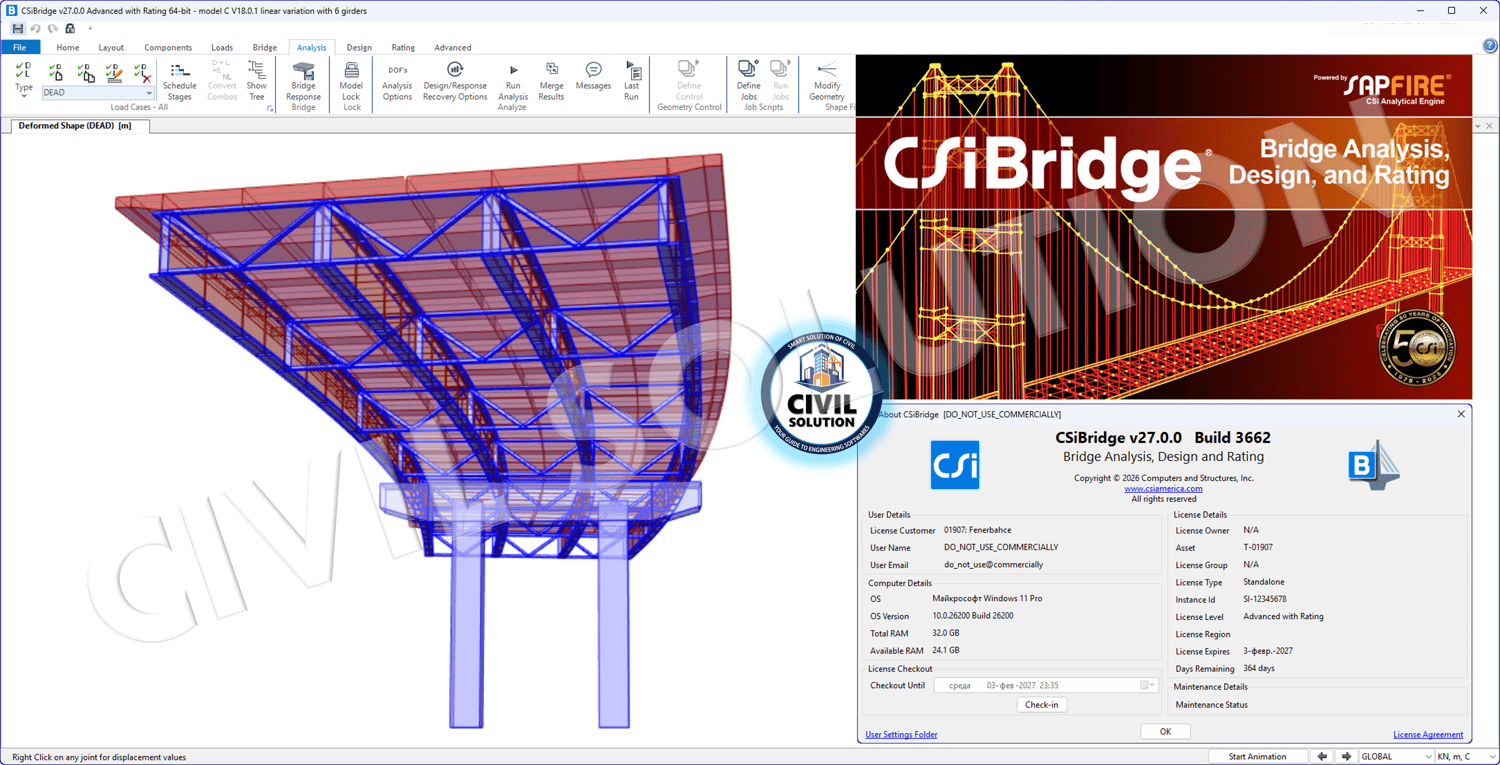This screenshot has width=1500, height=765.
Task: Save the model using the quick-access Save icon
Action: (x=18, y=28)
